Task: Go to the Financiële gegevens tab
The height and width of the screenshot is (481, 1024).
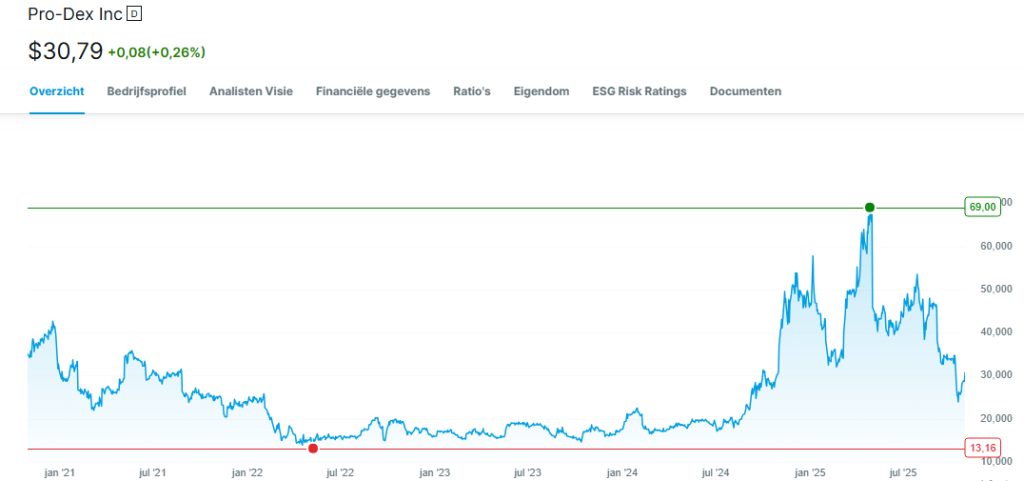Action: 373,91
